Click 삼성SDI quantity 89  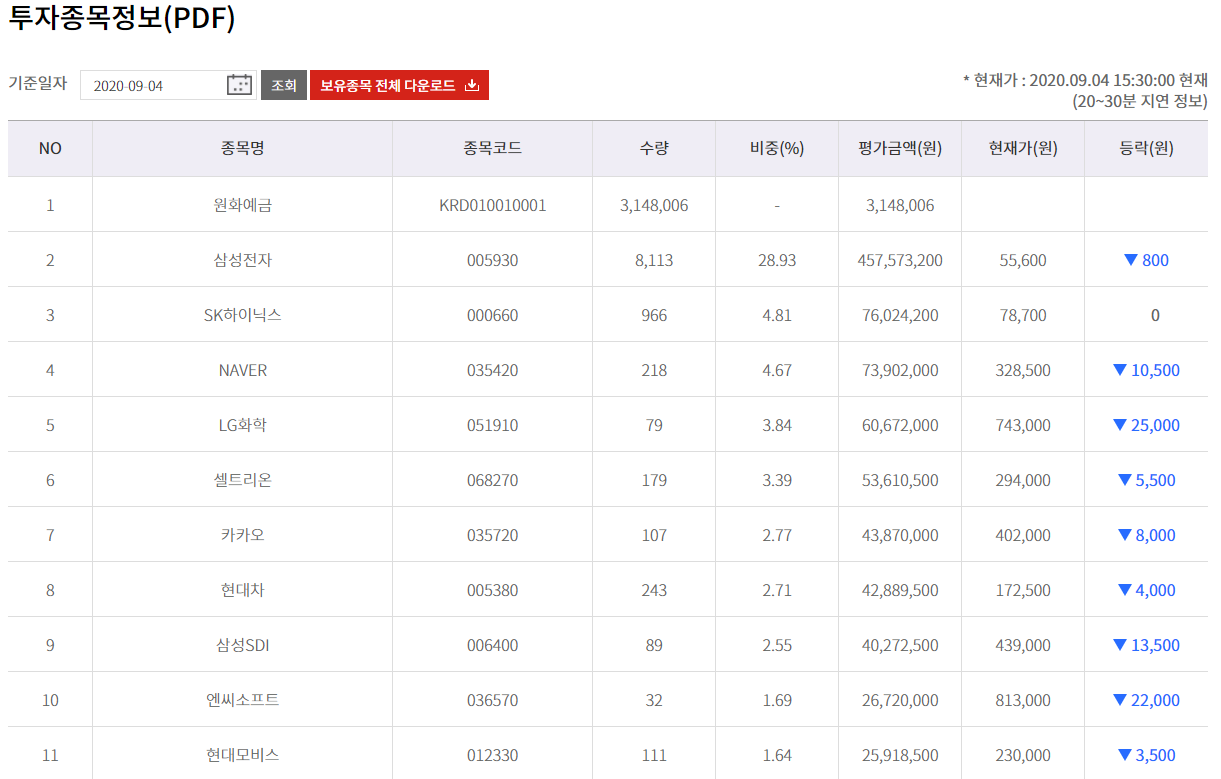pyautogui.click(x=654, y=645)
